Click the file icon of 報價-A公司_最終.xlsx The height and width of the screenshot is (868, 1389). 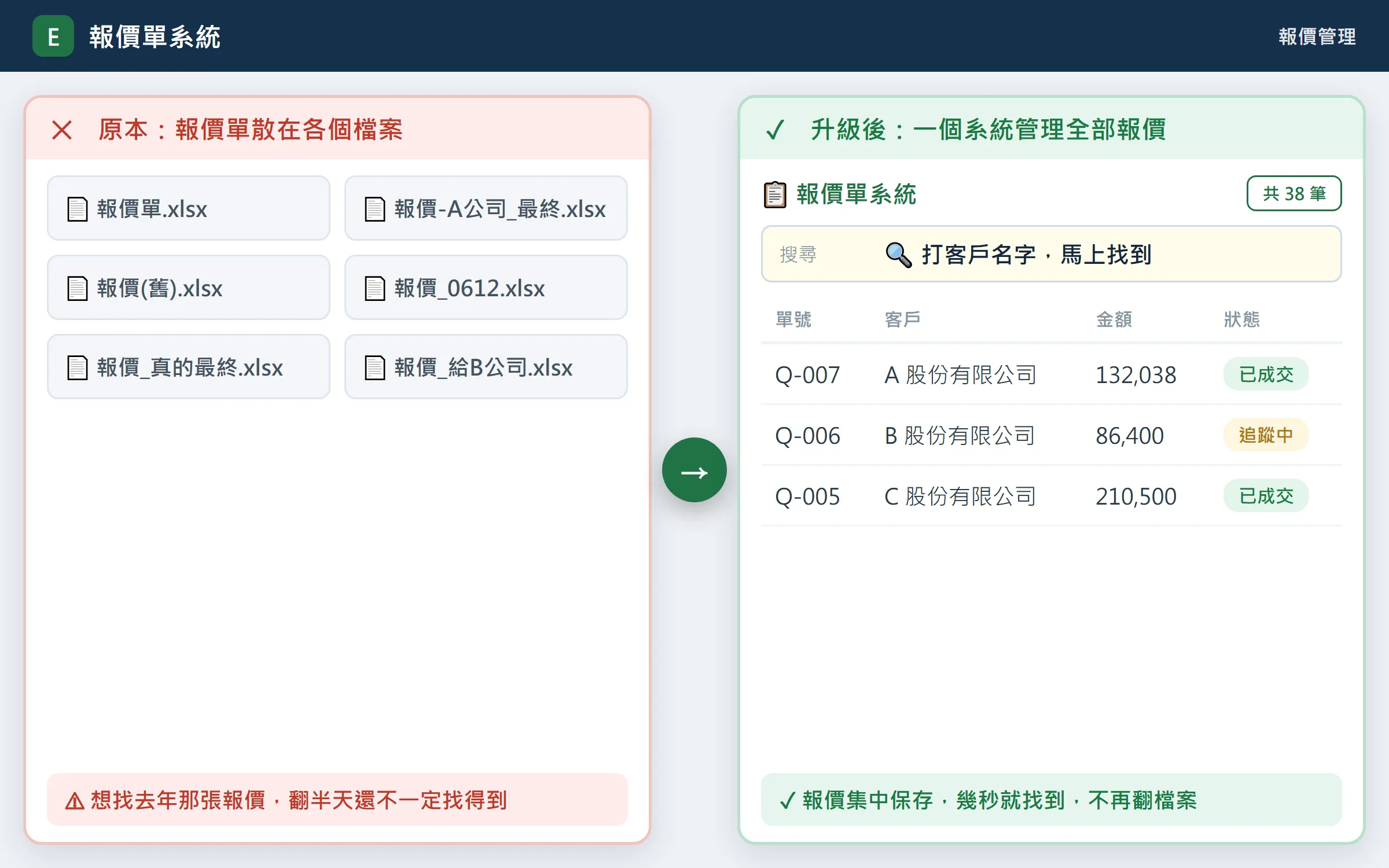pyautogui.click(x=375, y=209)
